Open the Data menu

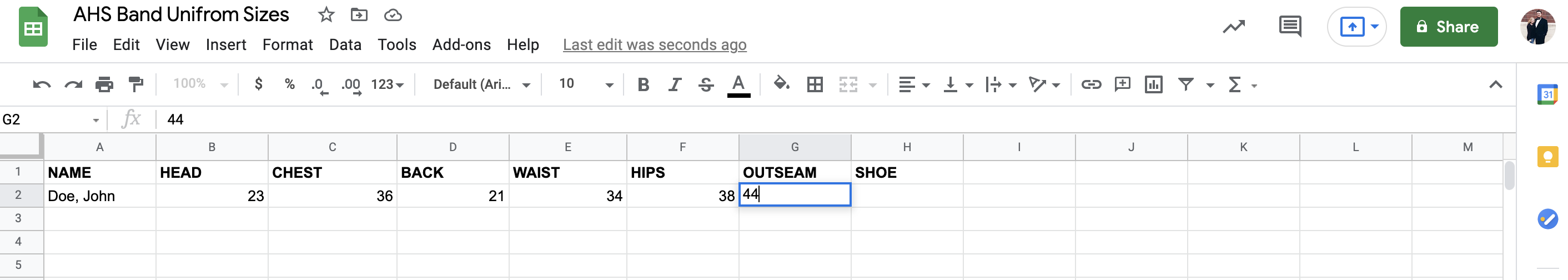click(x=345, y=44)
